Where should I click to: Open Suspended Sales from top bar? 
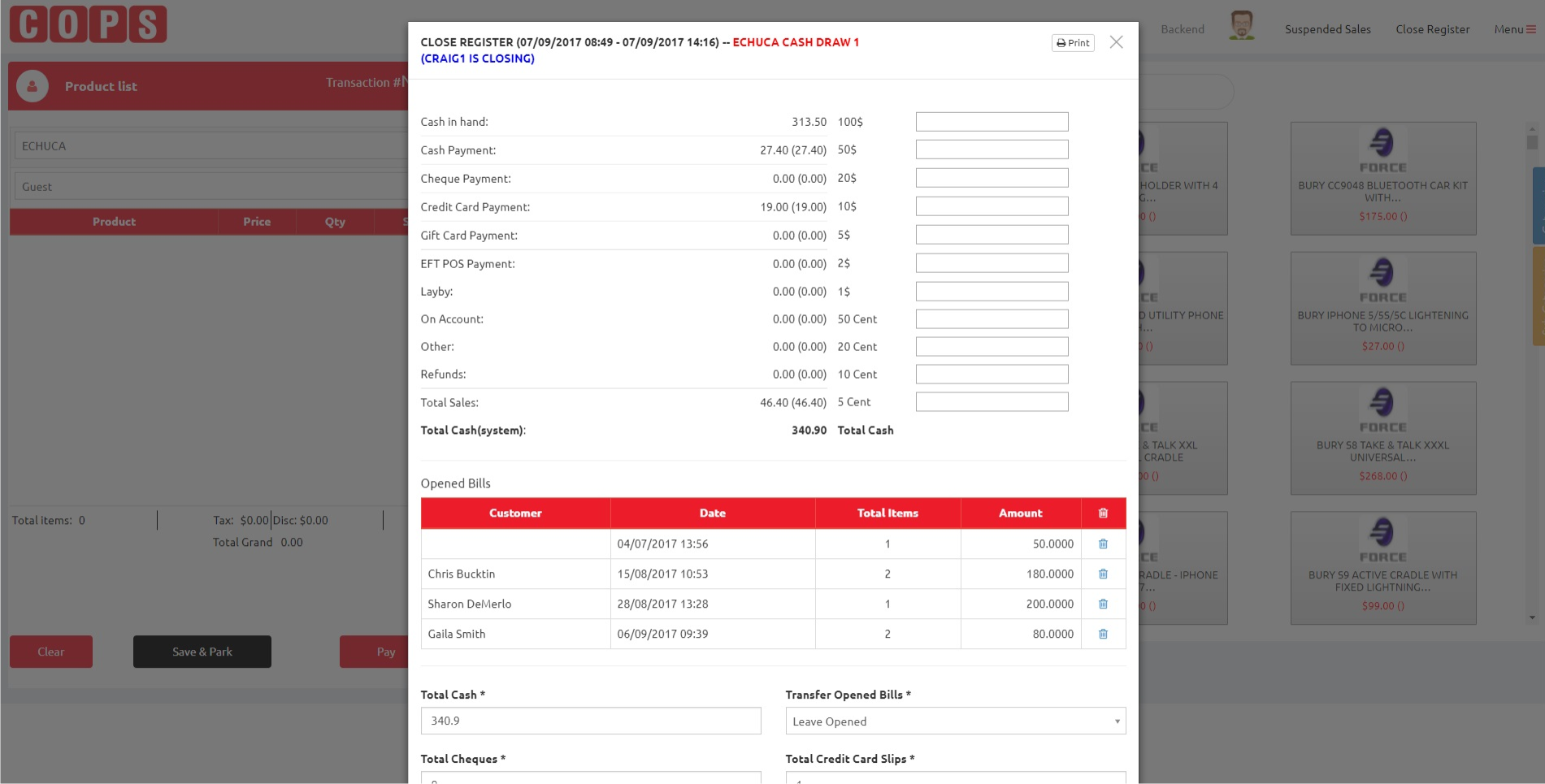pos(1327,29)
